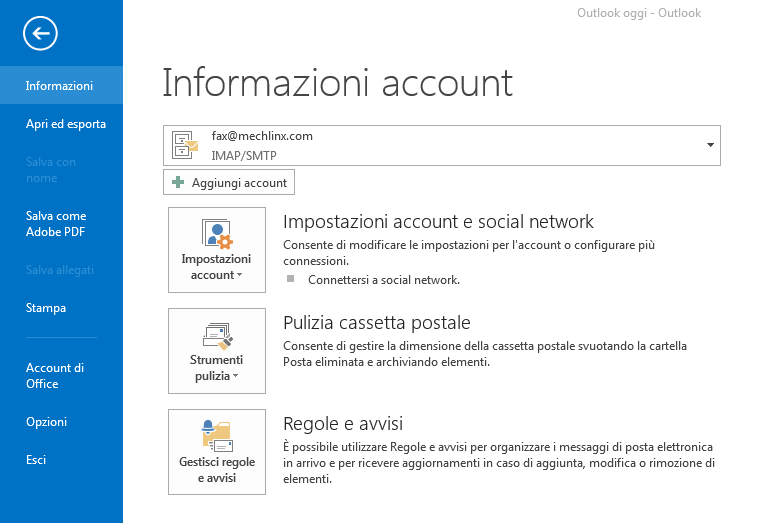Click the Connettersi a social network link
This screenshot has height=523, width=773.
(x=384, y=280)
